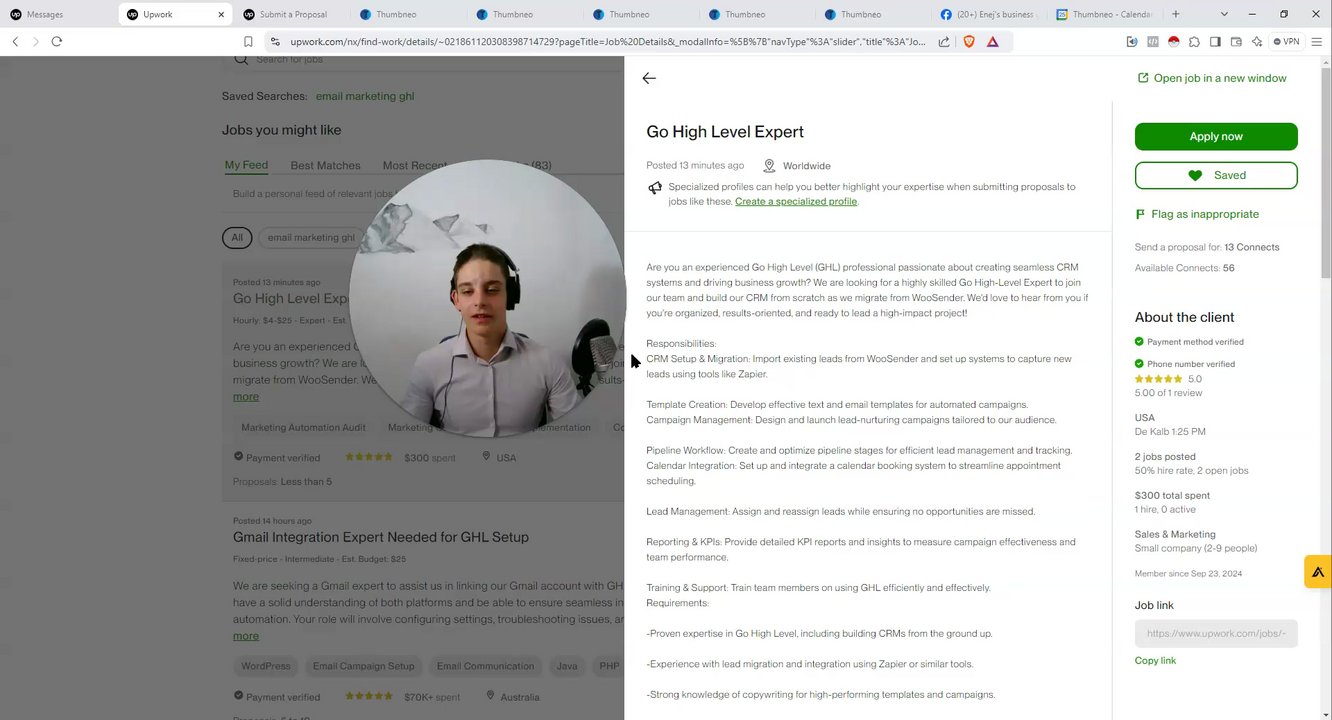This screenshot has width=1332, height=720.
Task: Select the My Feed tab
Action: [246, 165]
